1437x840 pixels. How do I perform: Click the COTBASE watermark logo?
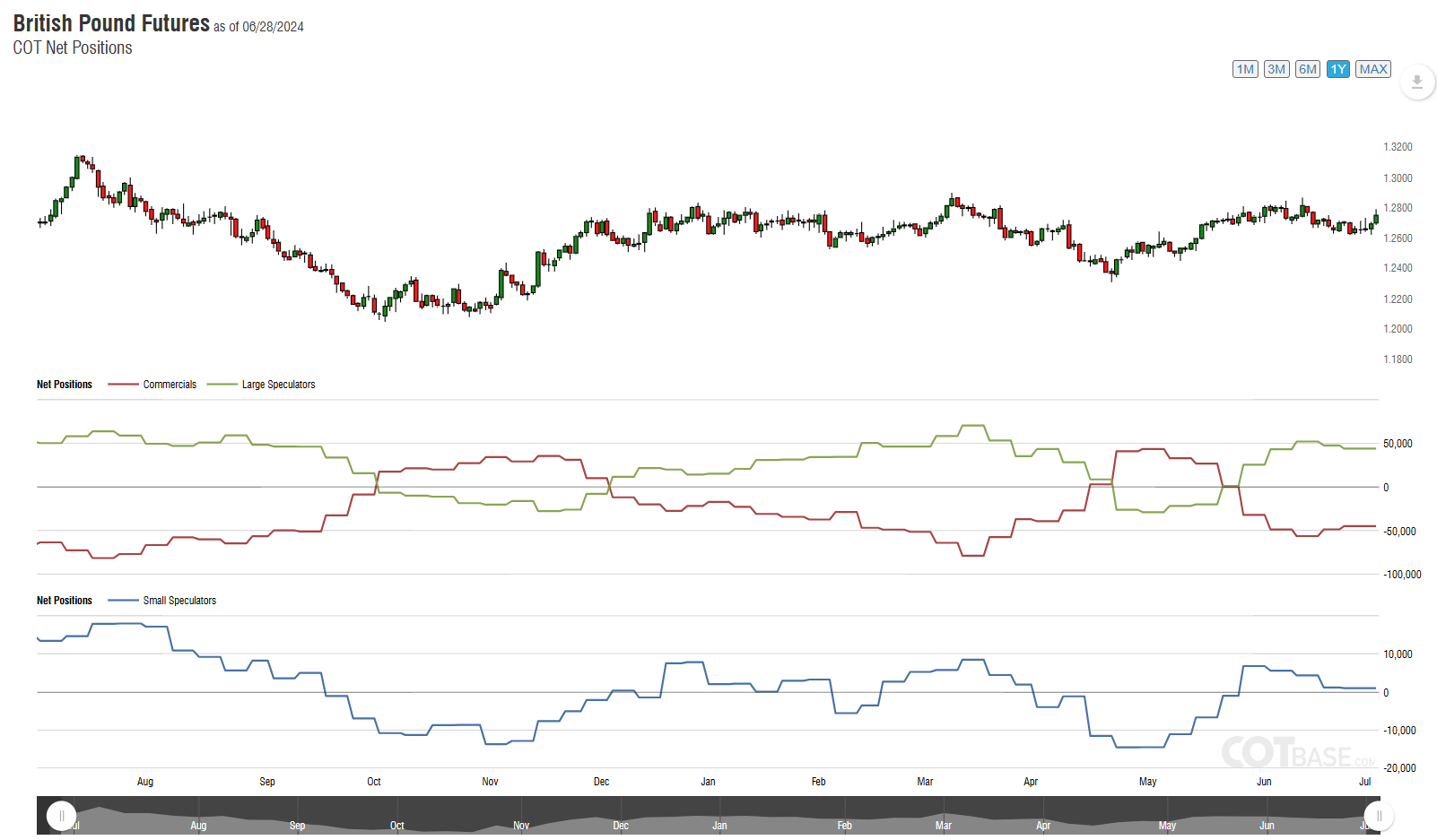[1297, 753]
